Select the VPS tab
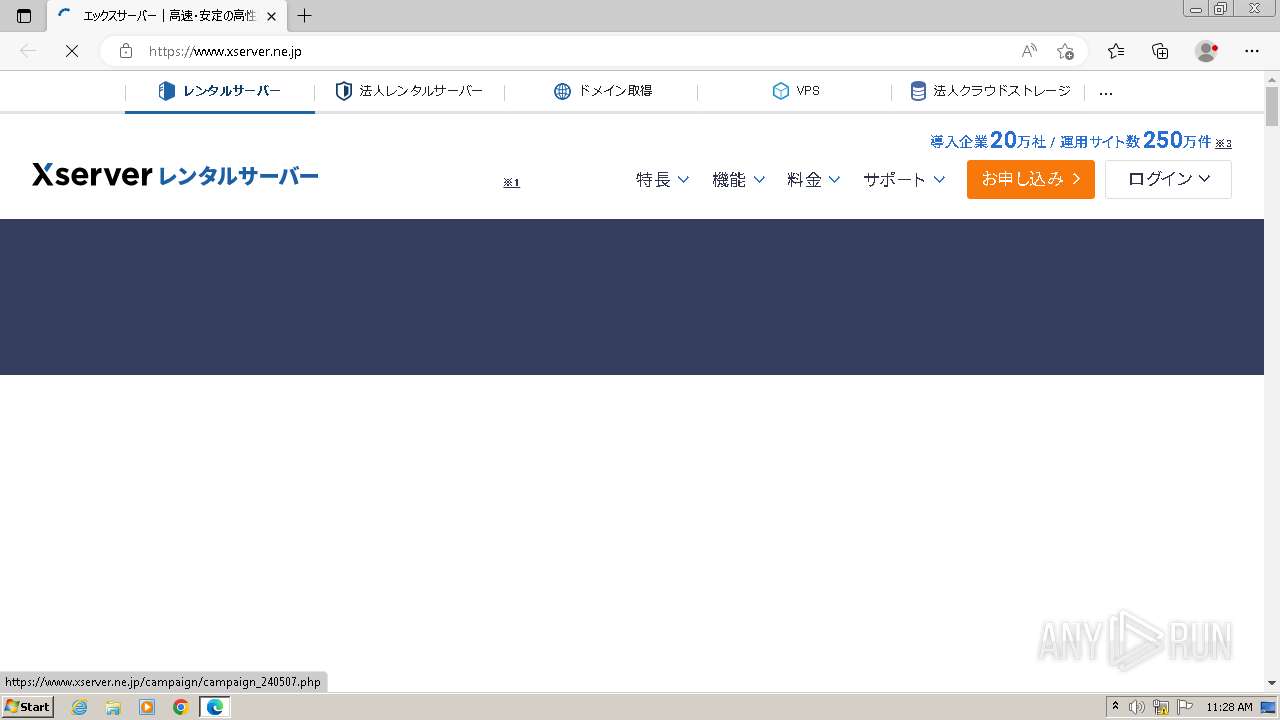The width and height of the screenshot is (1280, 720). point(795,91)
